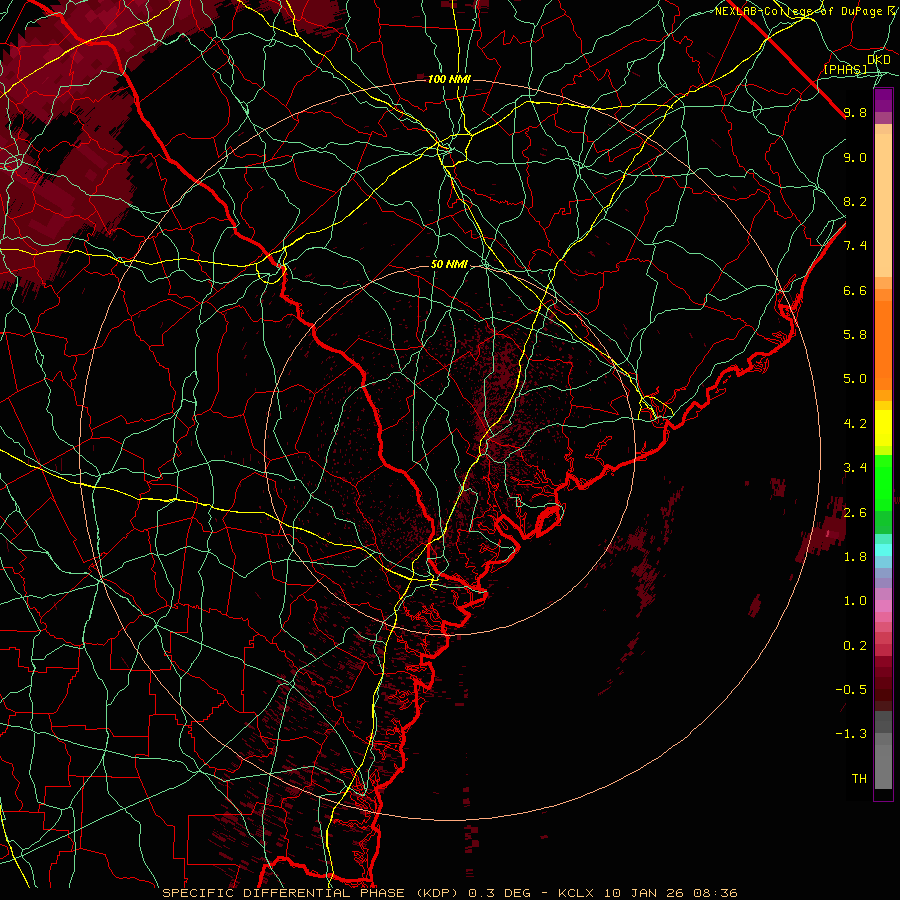Click the -1.3 value on the color scale
This screenshot has width=900, height=900.
(851, 734)
